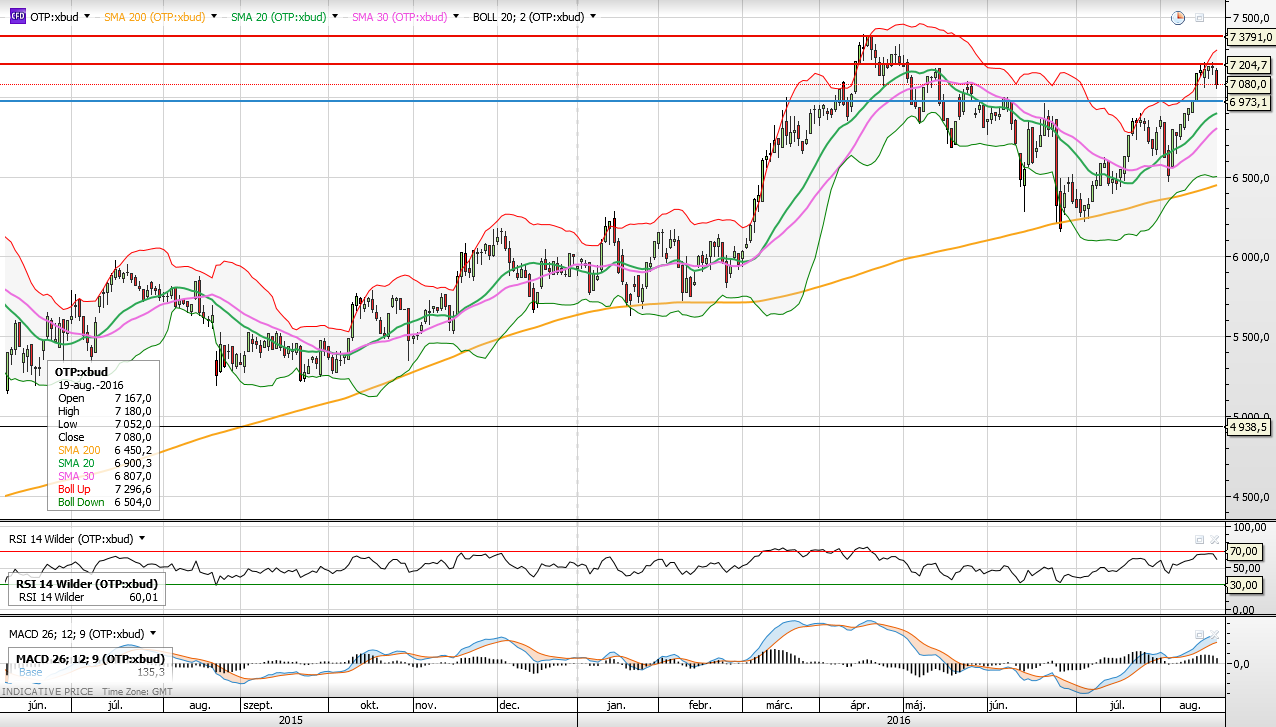
Task: Select the 7 3791,0 price level tag
Action: pyautogui.click(x=1251, y=37)
